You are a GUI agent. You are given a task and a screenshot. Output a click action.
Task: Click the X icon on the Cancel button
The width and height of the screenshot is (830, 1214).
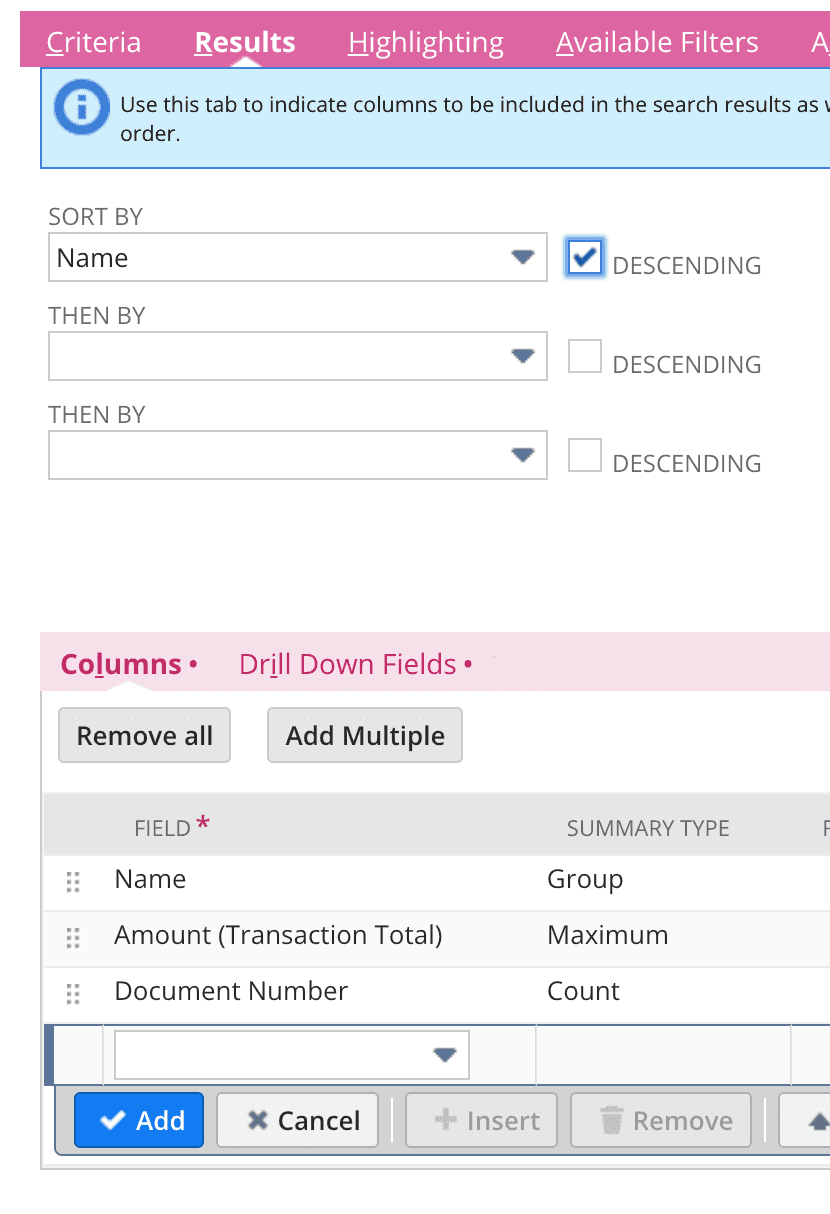[258, 1120]
